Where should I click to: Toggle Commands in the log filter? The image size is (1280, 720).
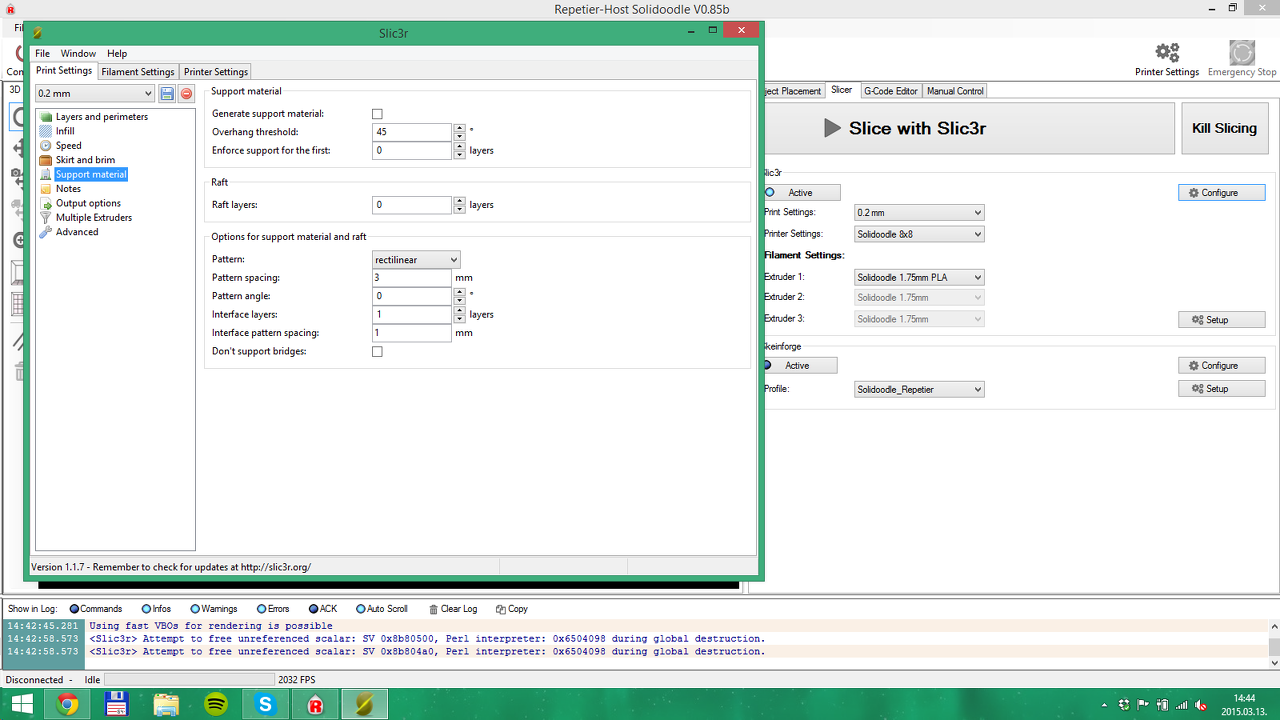(96, 609)
